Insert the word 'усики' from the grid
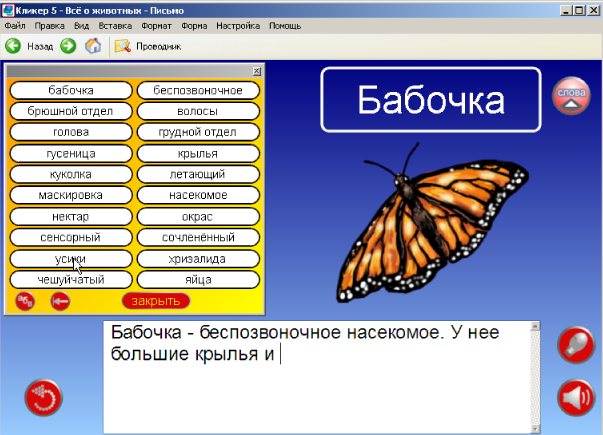 point(70,259)
